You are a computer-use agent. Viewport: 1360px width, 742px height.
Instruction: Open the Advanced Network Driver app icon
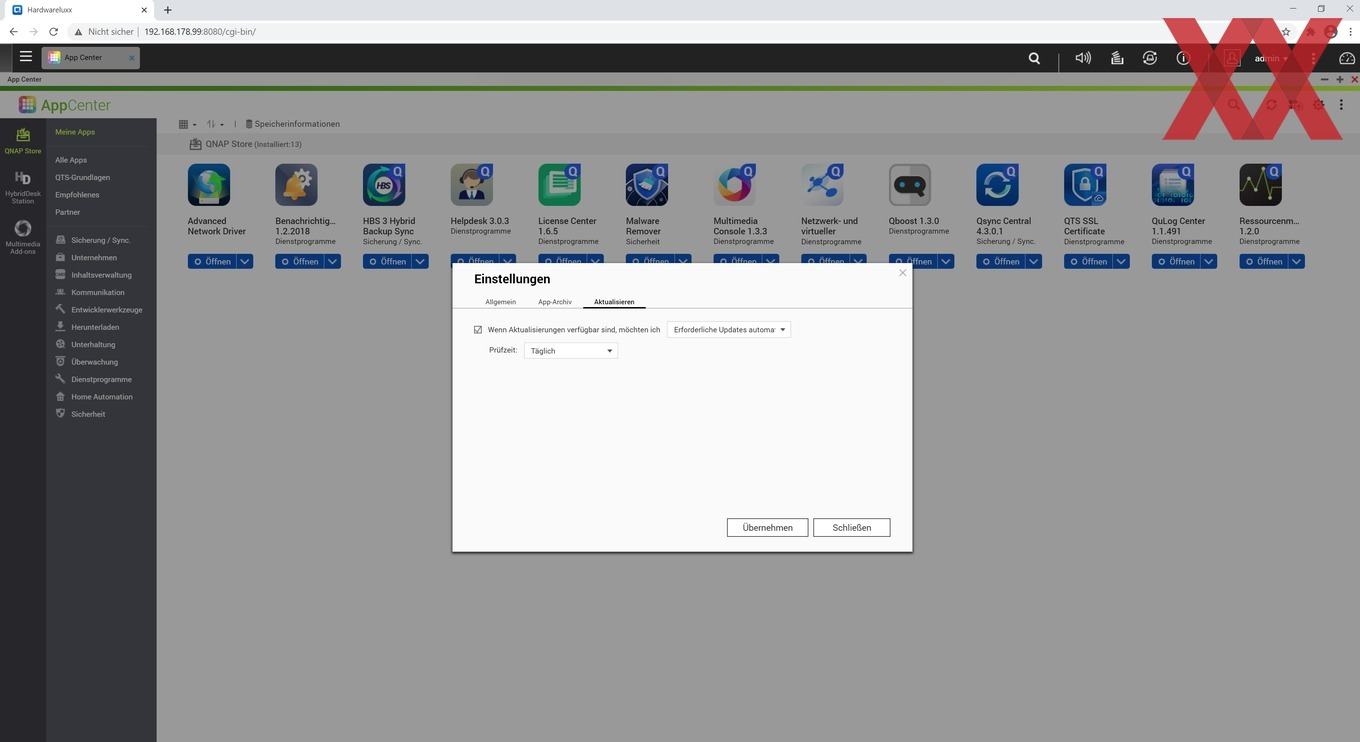tap(209, 185)
